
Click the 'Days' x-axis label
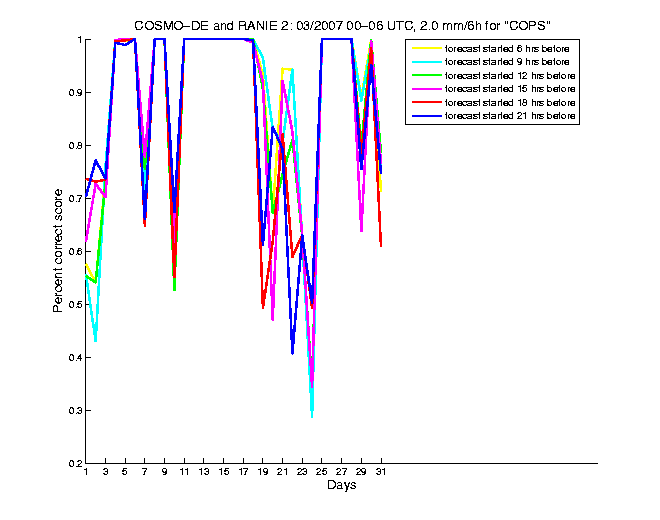click(341, 485)
